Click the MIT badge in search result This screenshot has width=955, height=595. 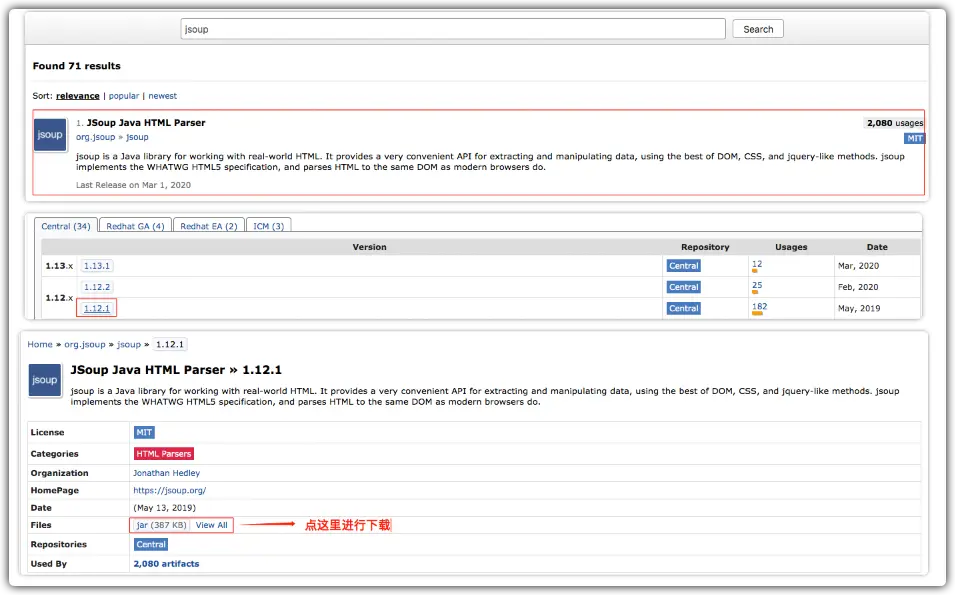pyautogui.click(x=914, y=138)
